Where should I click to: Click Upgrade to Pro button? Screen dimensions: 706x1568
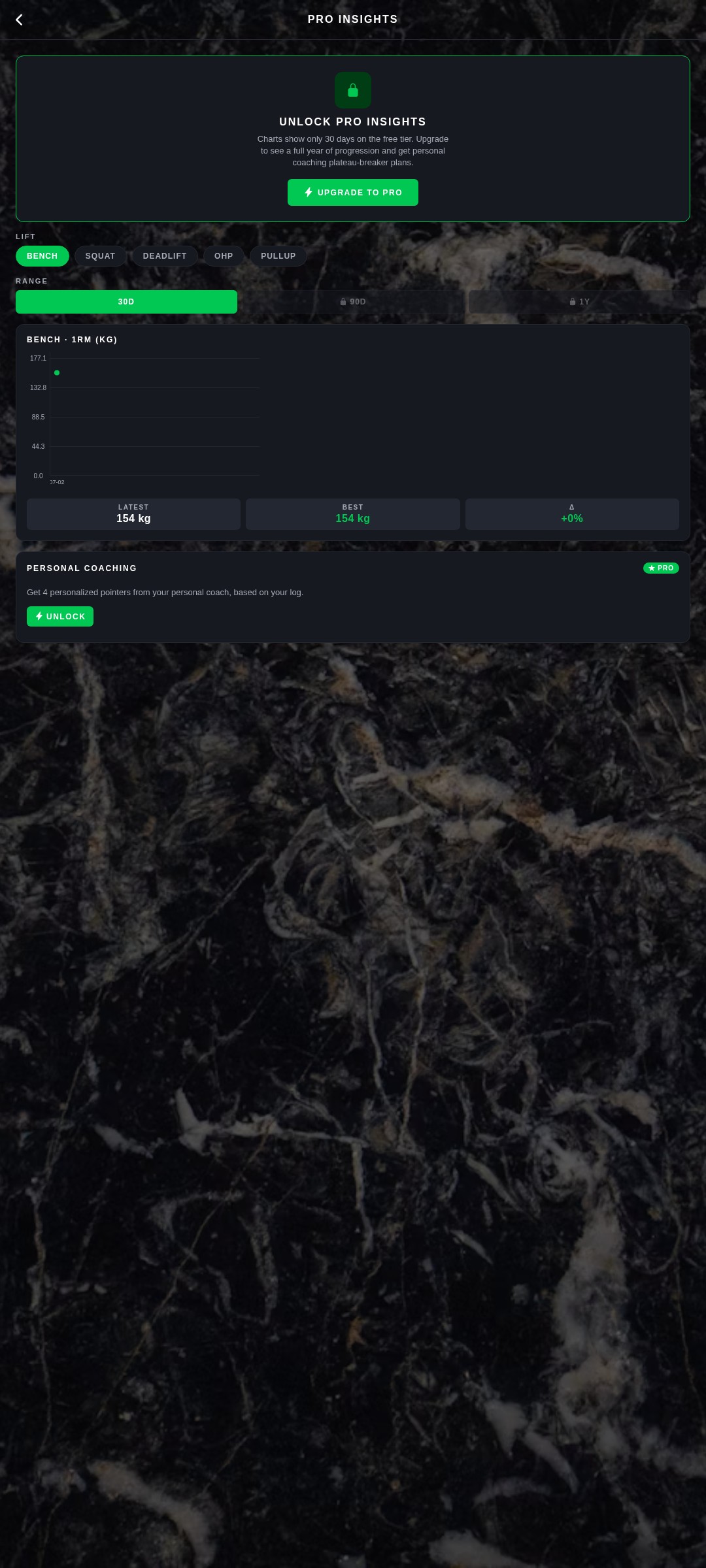(353, 192)
